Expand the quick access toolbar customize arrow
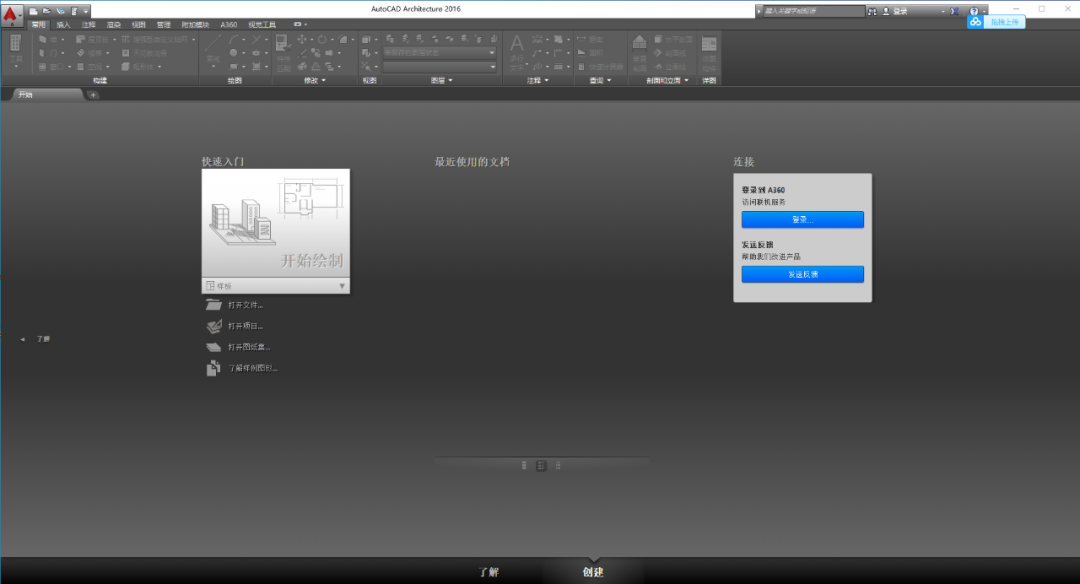Viewport: 1080px width, 584px height. (86, 11)
